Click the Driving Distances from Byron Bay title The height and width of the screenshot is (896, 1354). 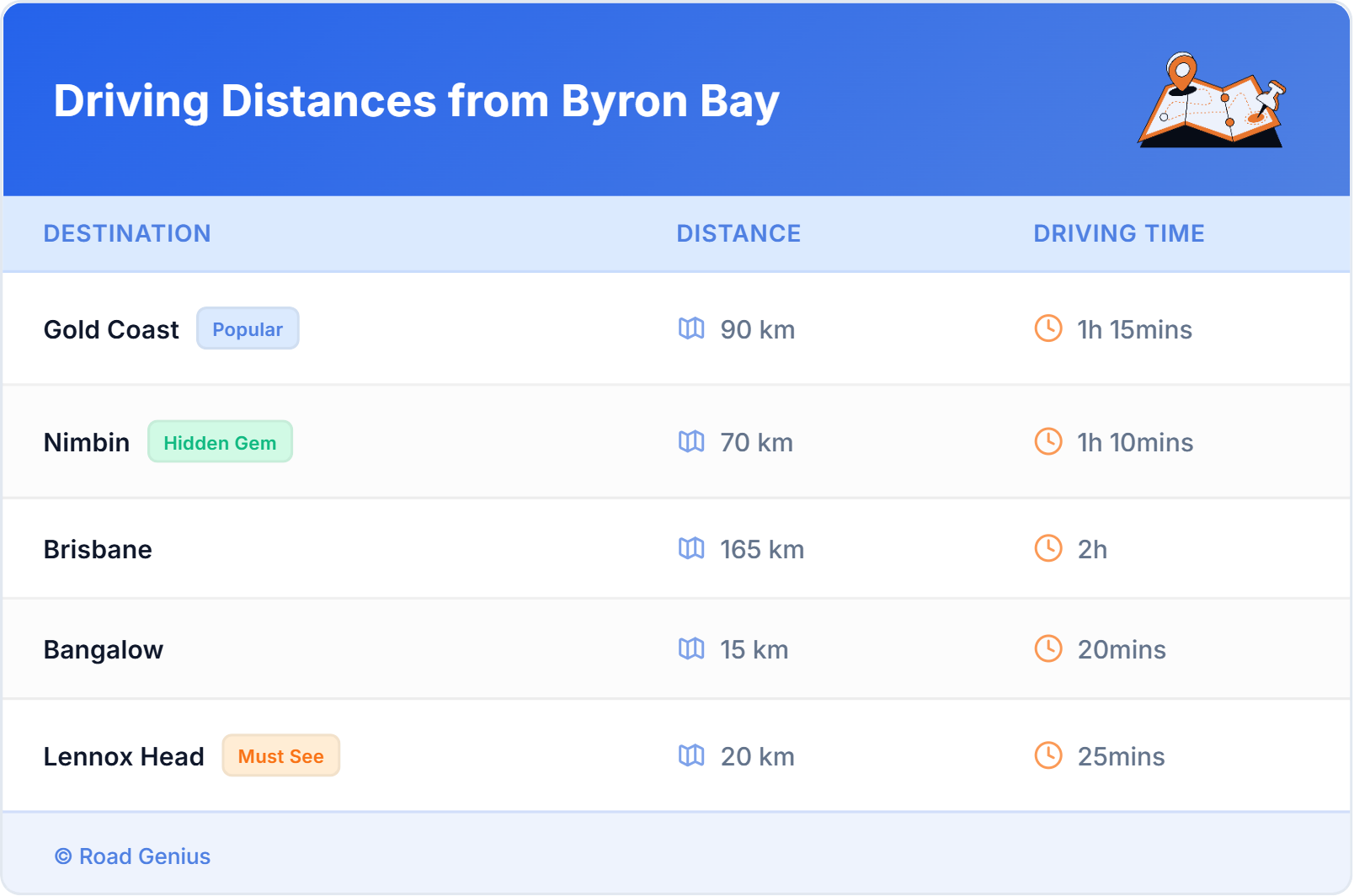coord(416,101)
